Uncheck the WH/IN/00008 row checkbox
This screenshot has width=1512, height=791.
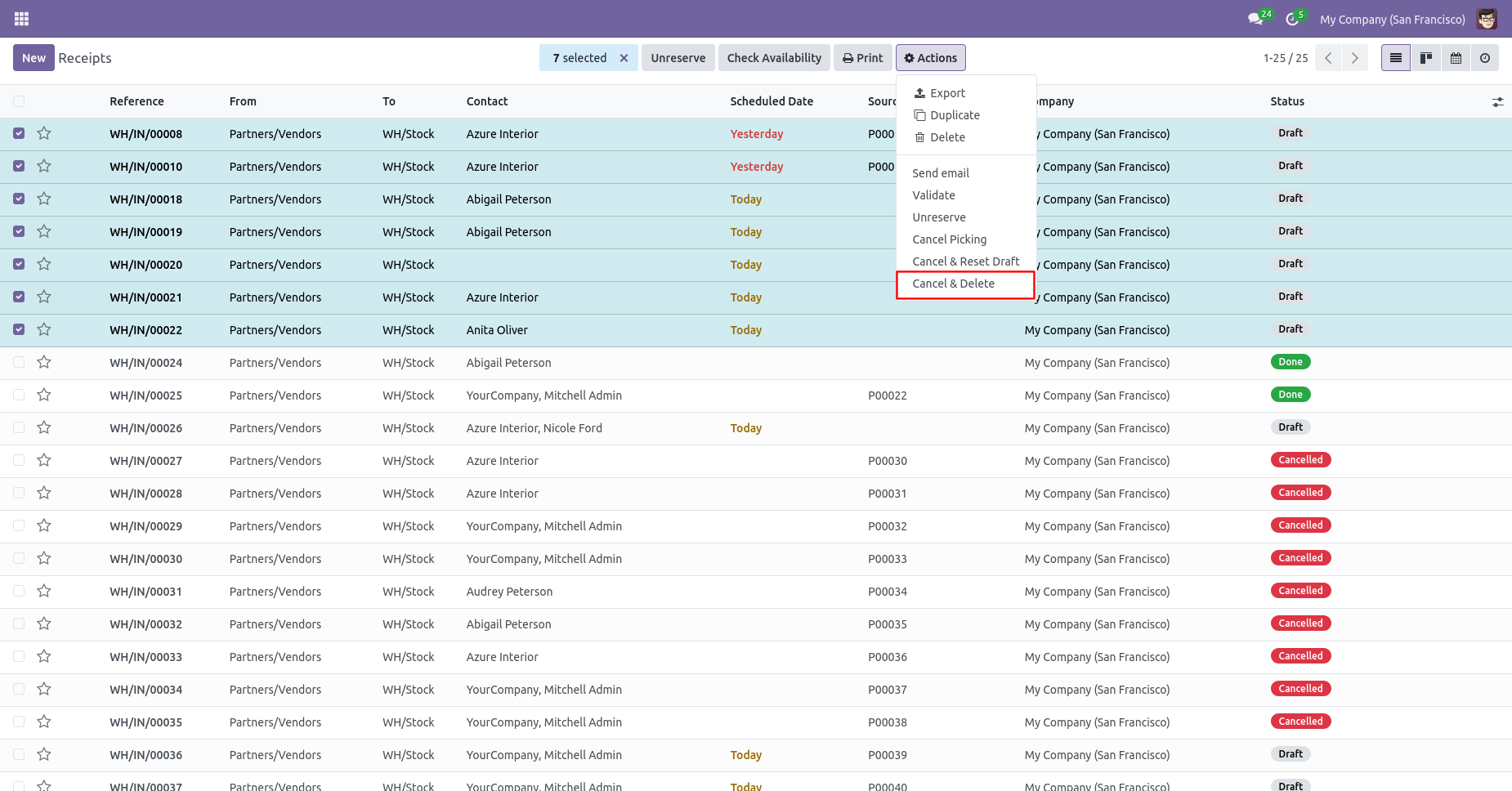[19, 133]
